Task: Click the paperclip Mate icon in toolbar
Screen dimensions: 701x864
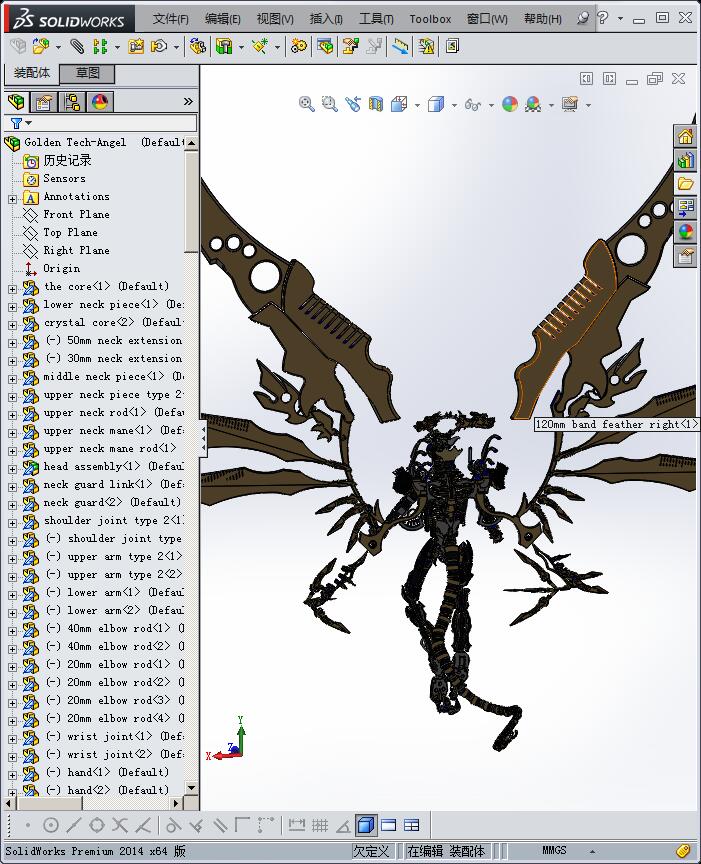Action: [77, 46]
